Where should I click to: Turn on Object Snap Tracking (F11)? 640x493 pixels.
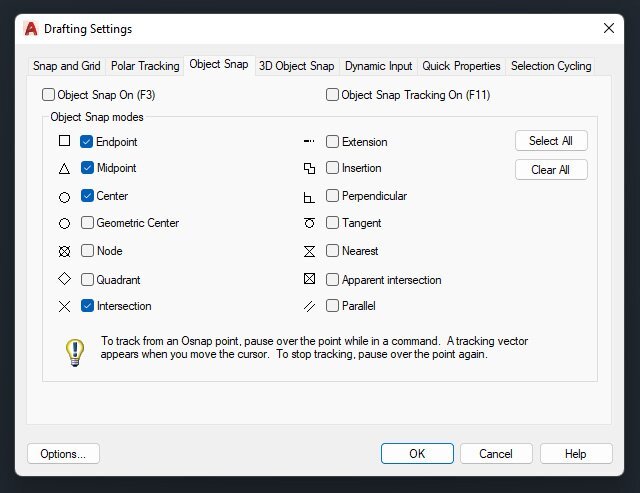tap(333, 96)
